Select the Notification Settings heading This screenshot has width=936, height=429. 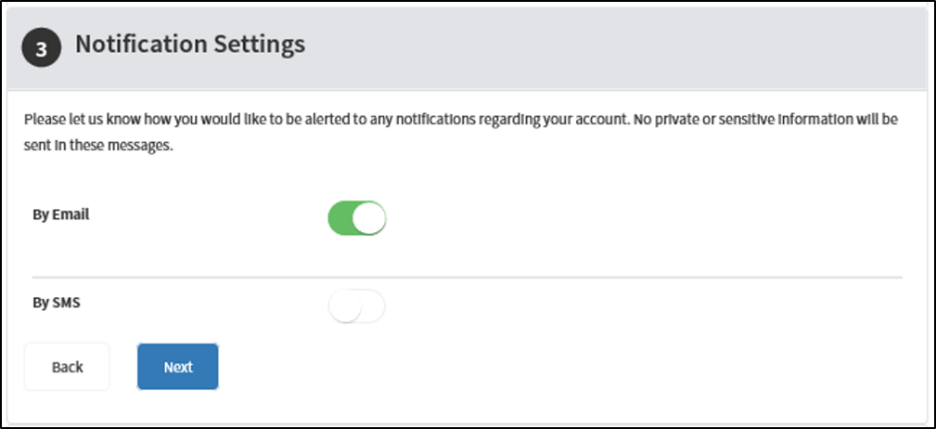tap(190, 44)
